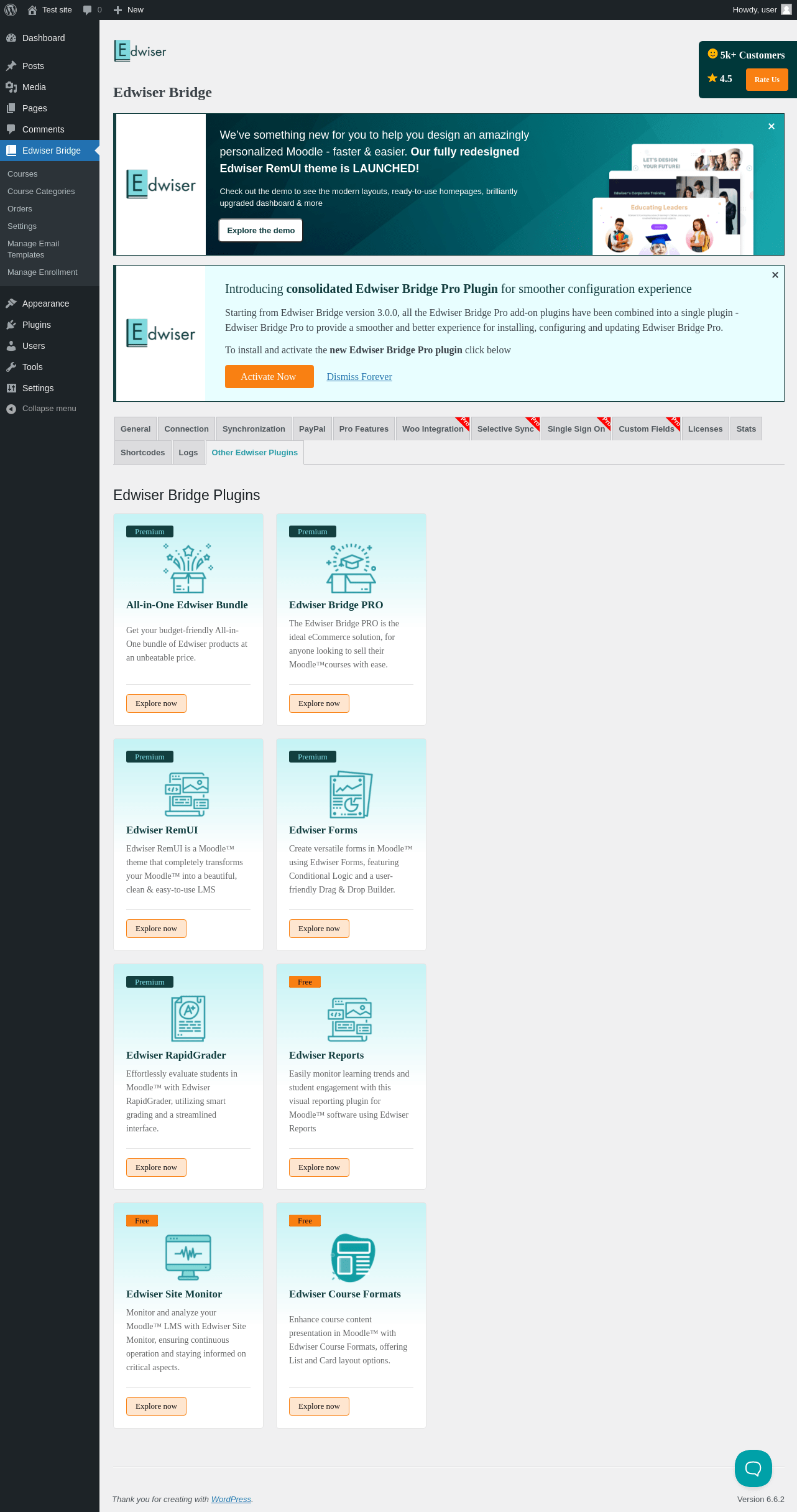Go to the Custom Fields tab
The height and width of the screenshot is (1512, 797).
(x=647, y=429)
